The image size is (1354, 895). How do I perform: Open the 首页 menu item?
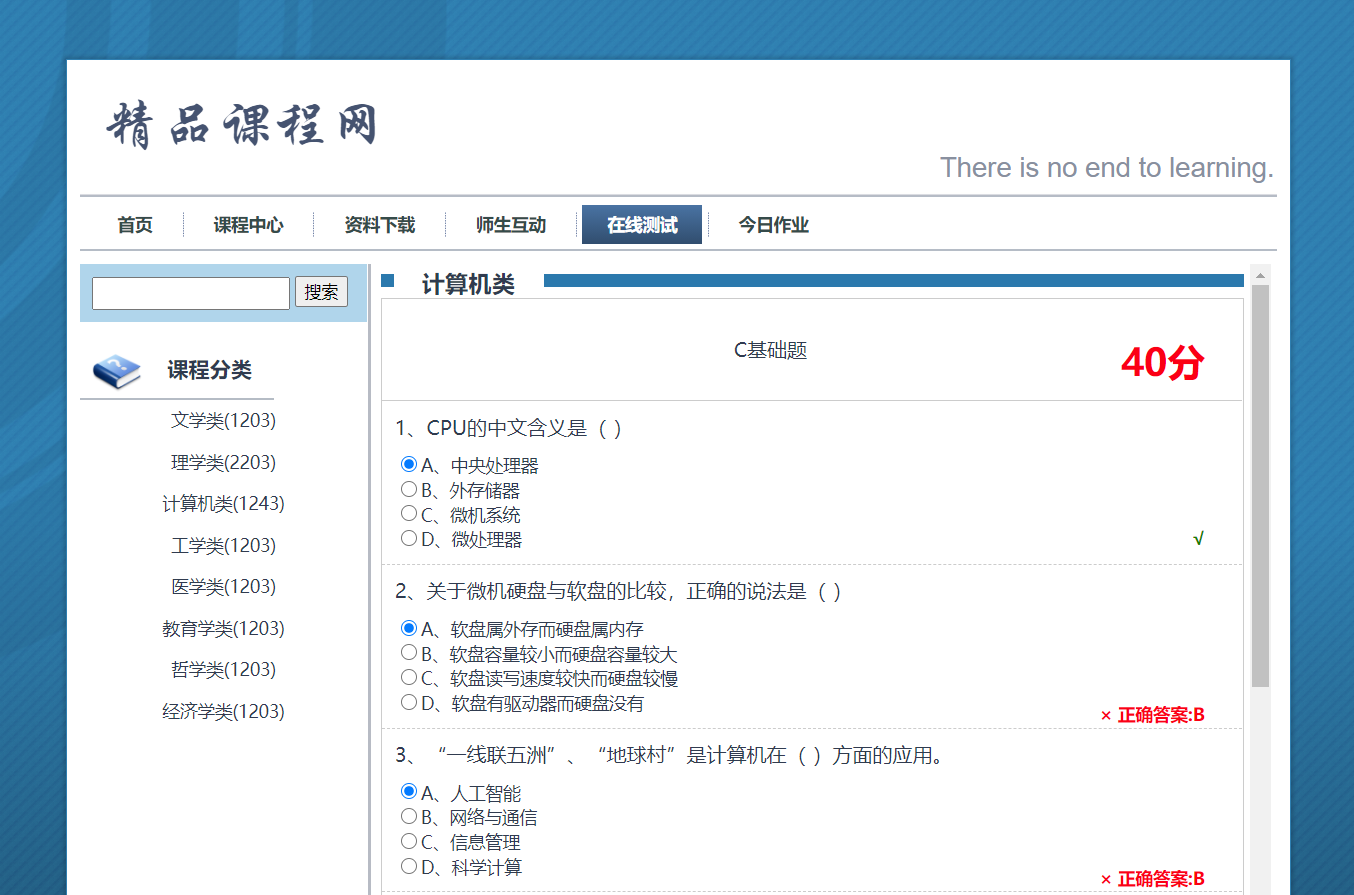[134, 224]
